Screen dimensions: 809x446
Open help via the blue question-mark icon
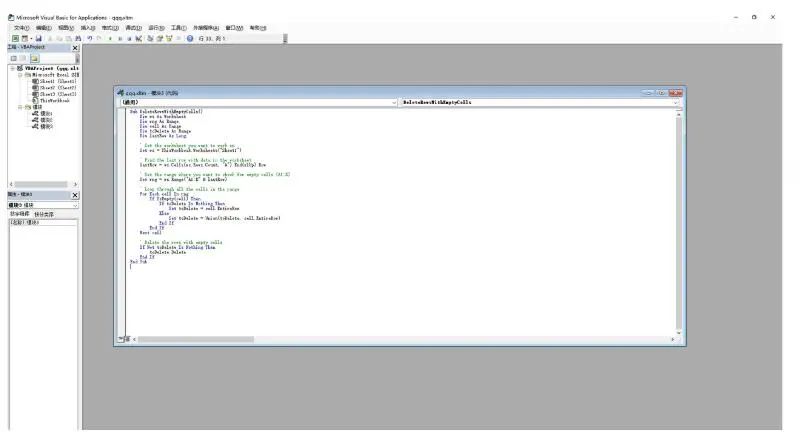tap(190, 38)
